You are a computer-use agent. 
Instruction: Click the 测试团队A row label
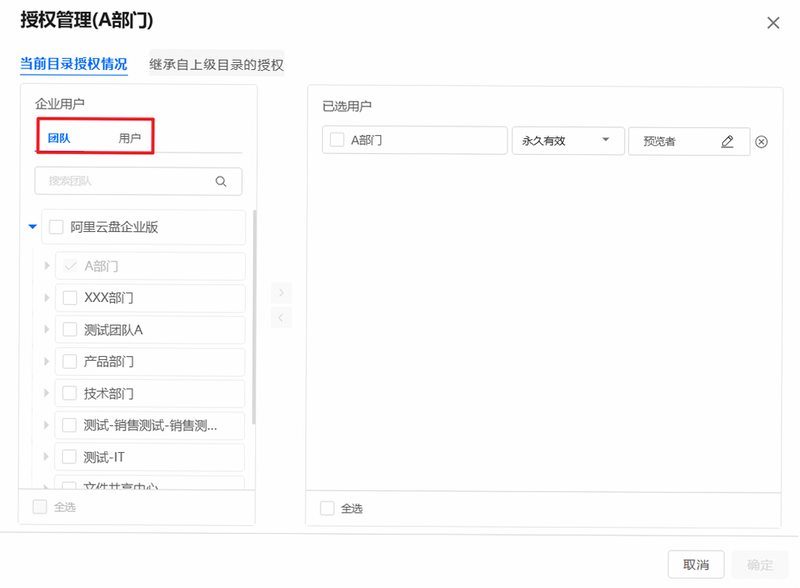pos(113,330)
